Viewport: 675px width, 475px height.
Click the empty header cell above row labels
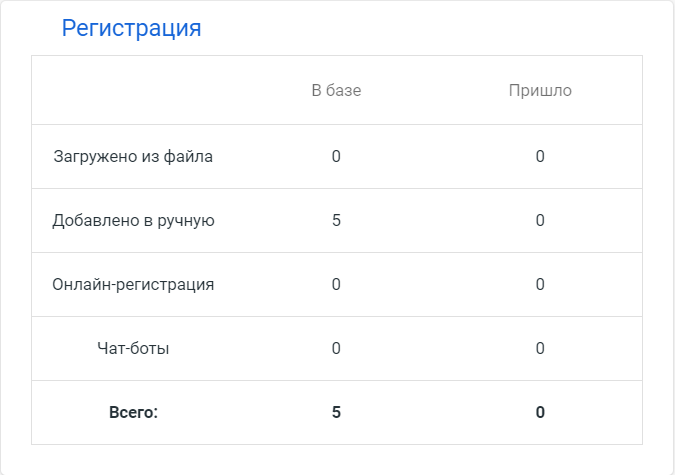coord(133,91)
